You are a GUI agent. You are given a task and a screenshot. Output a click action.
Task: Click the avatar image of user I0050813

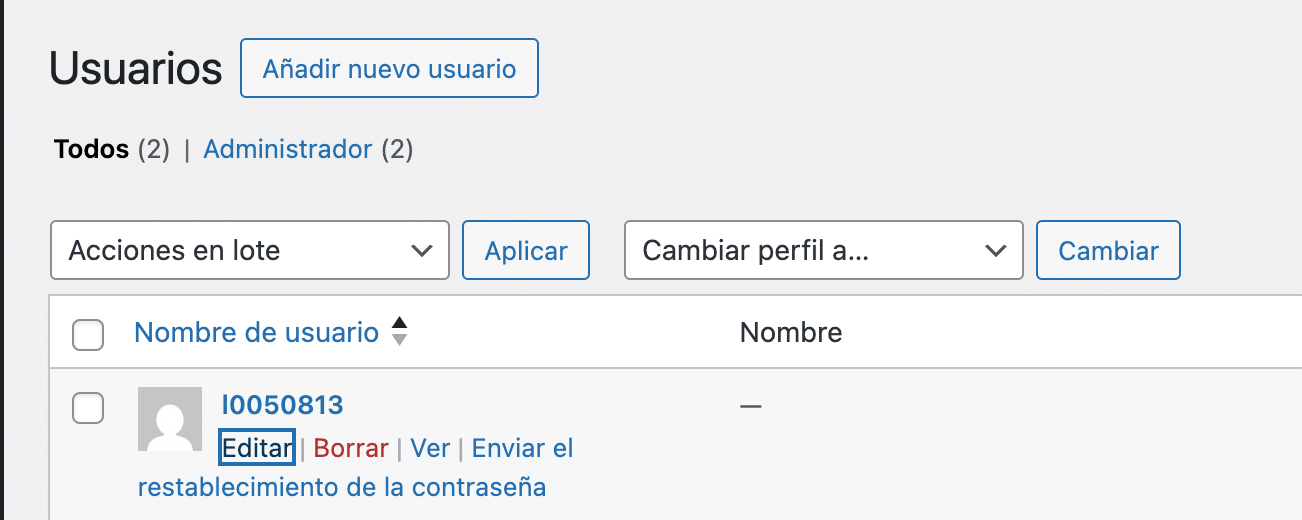[169, 419]
